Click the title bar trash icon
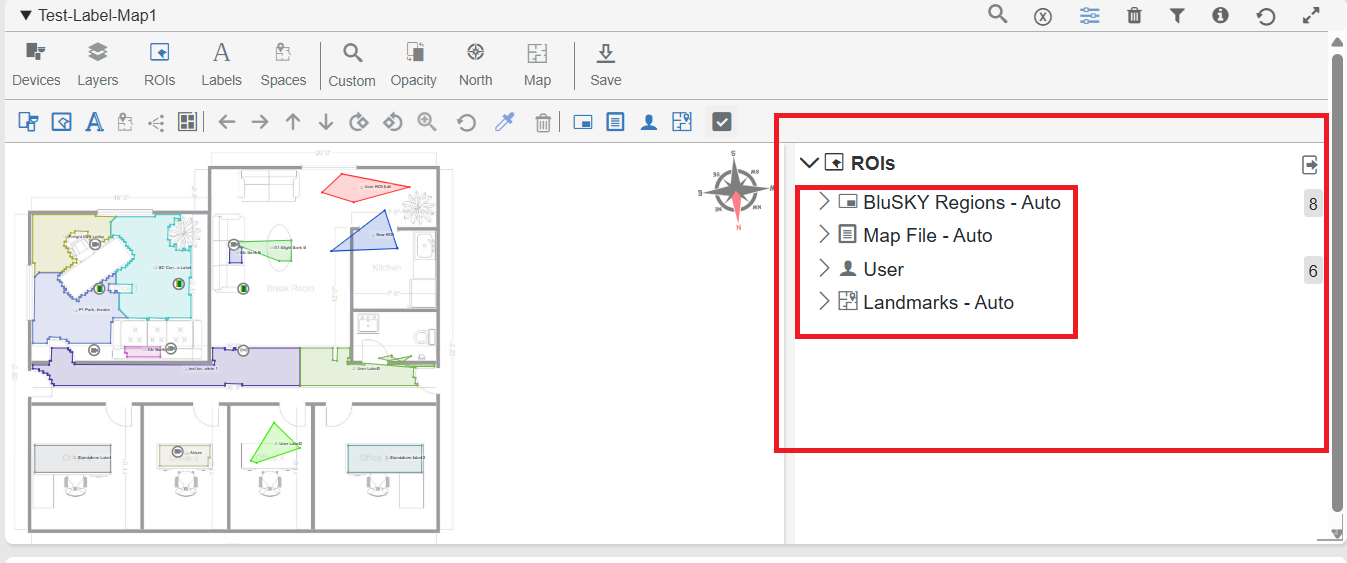Viewport: 1347px width, 563px height. point(1134,15)
